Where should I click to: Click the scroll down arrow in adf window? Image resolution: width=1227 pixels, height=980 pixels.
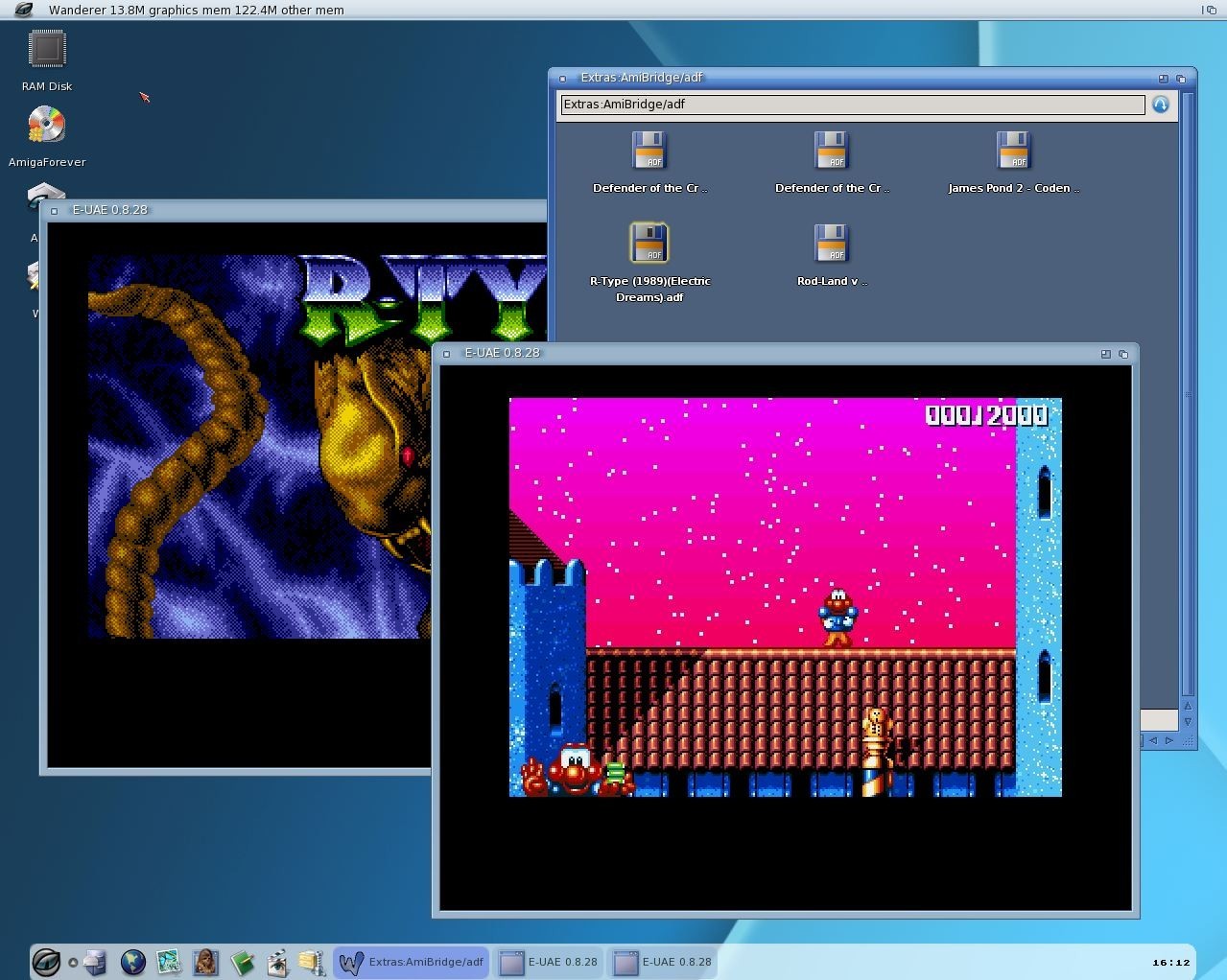pos(1188,721)
